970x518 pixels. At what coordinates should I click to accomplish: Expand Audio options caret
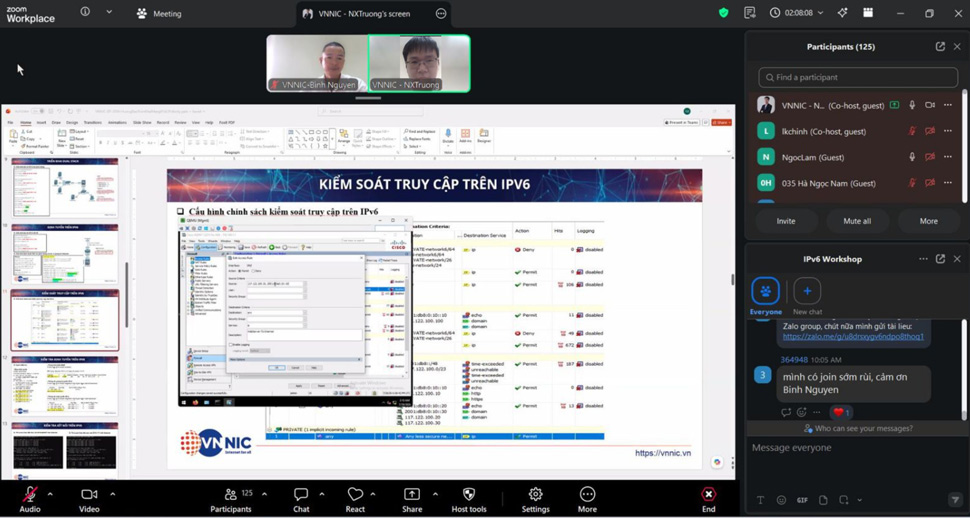tap(51, 494)
